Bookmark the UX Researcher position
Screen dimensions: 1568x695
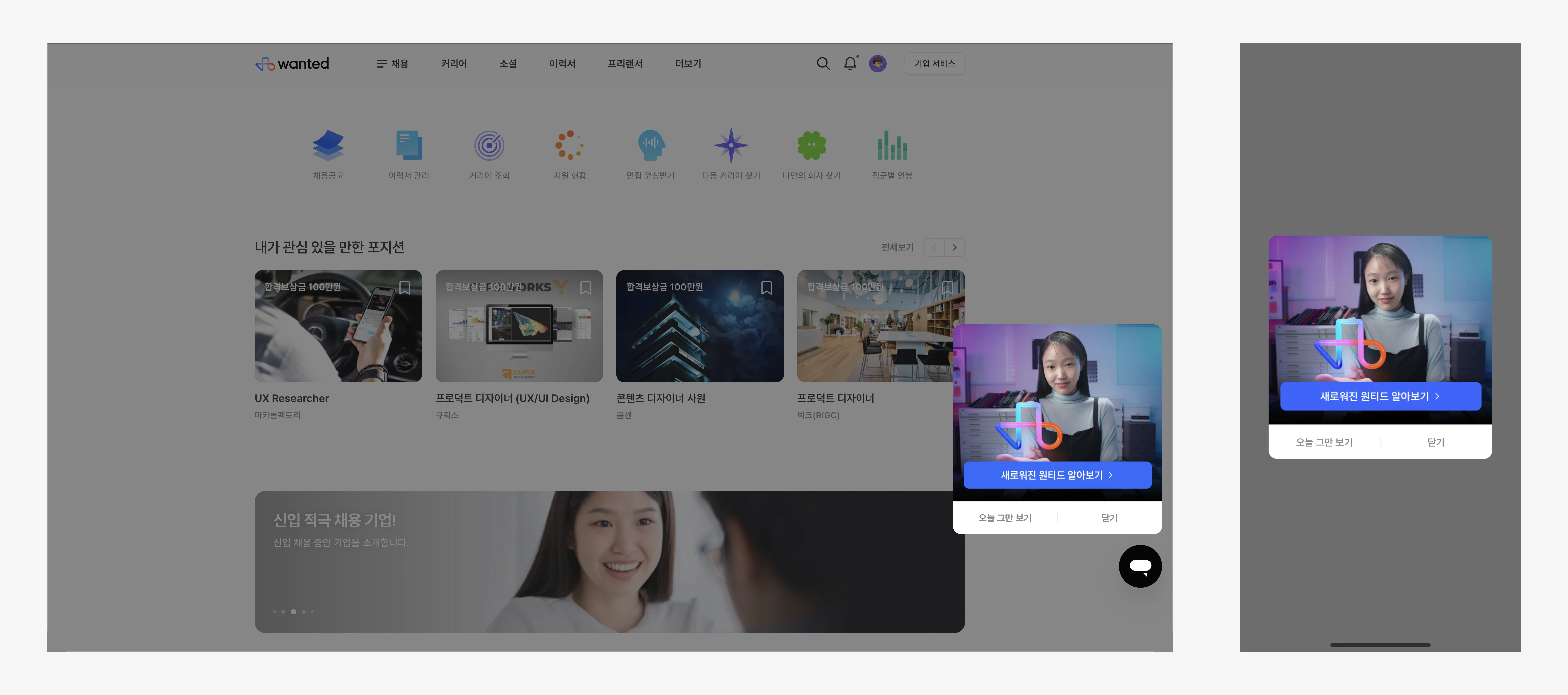[x=405, y=287]
